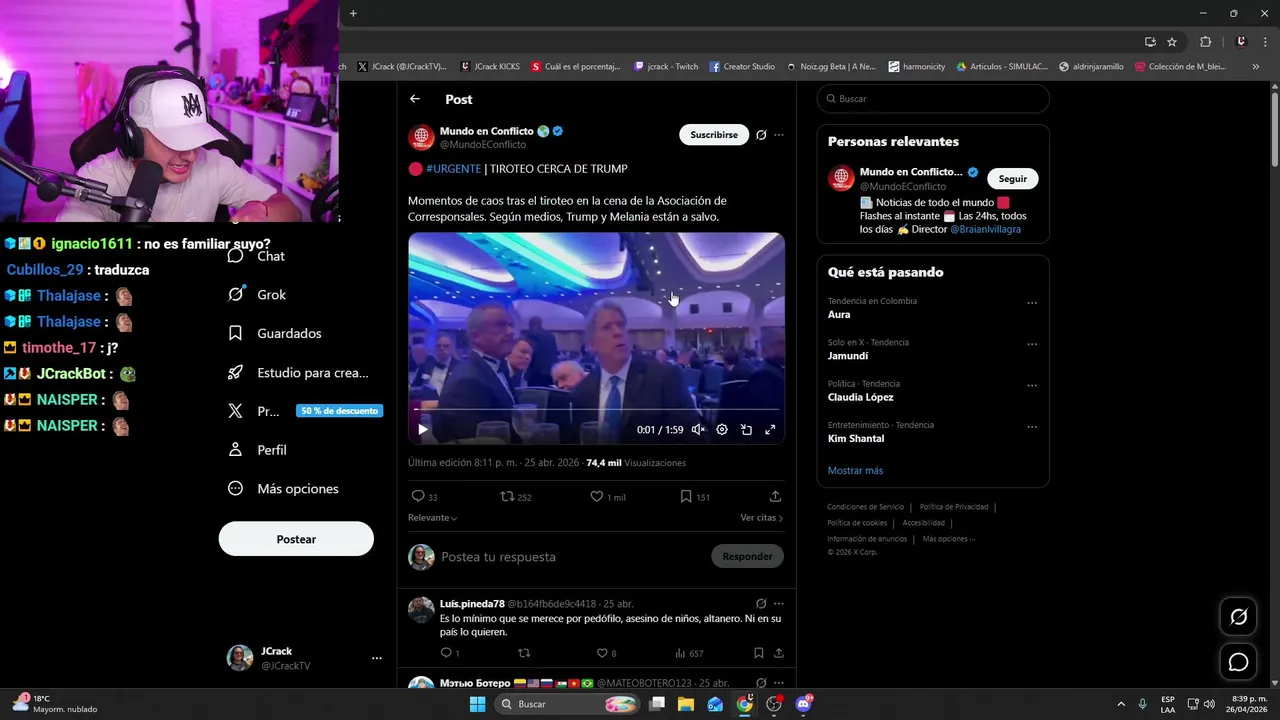Open floating messages chat button

[x=1238, y=662]
